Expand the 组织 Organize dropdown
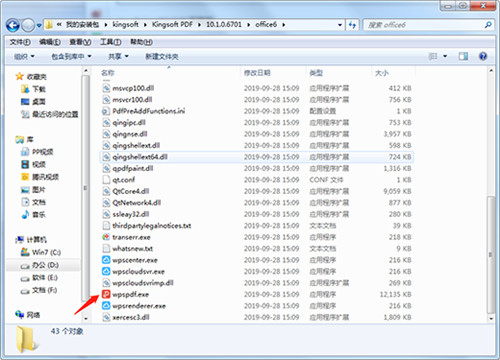 click(24, 57)
